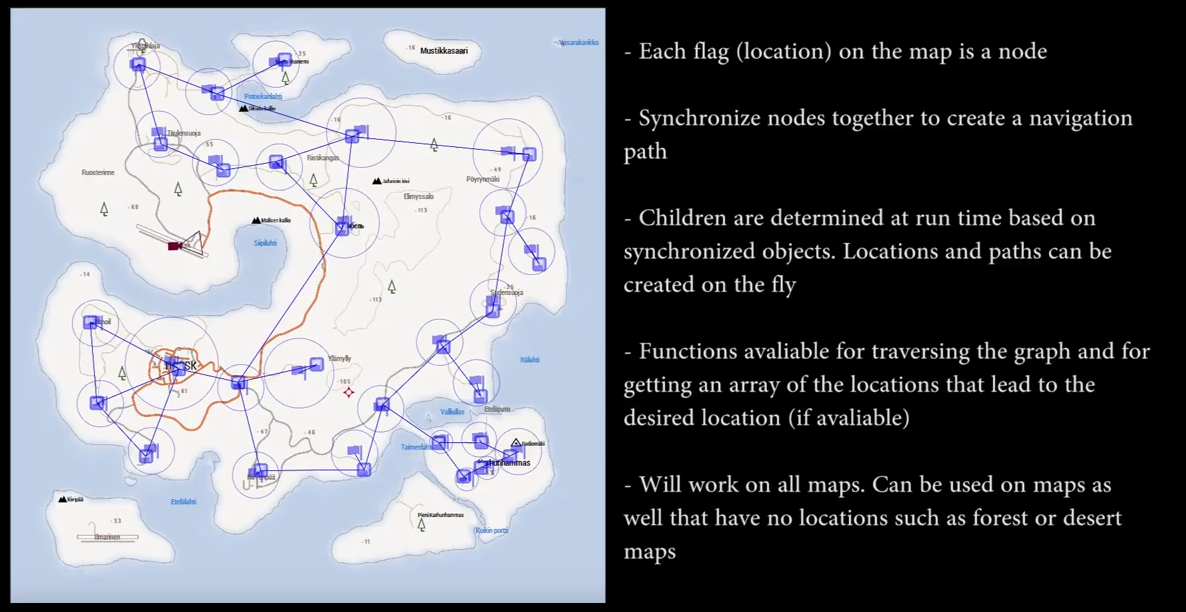Select the node right of the Taimenlahti label

(x=440, y=443)
